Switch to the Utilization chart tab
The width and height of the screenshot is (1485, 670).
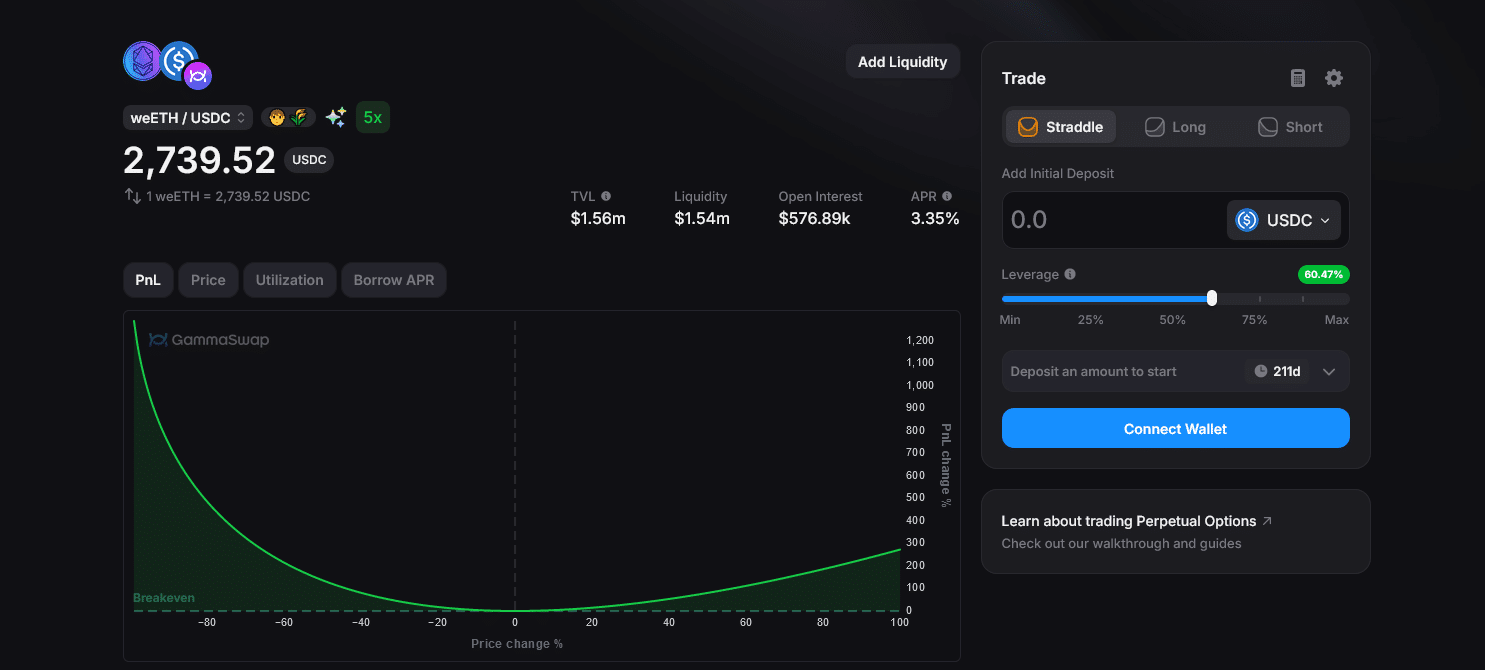point(289,280)
